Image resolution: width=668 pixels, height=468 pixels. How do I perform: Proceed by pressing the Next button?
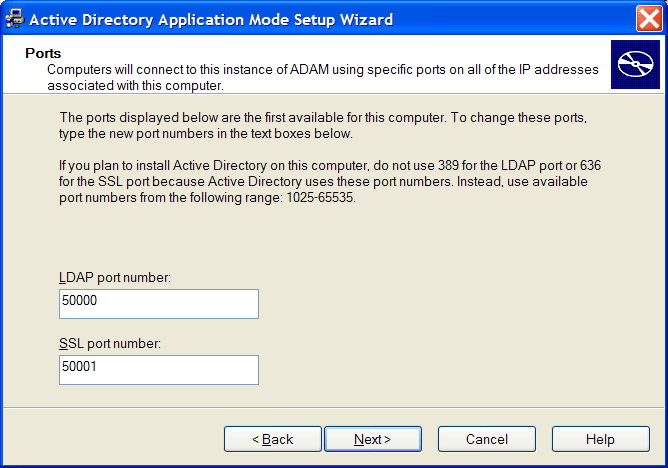point(373,439)
